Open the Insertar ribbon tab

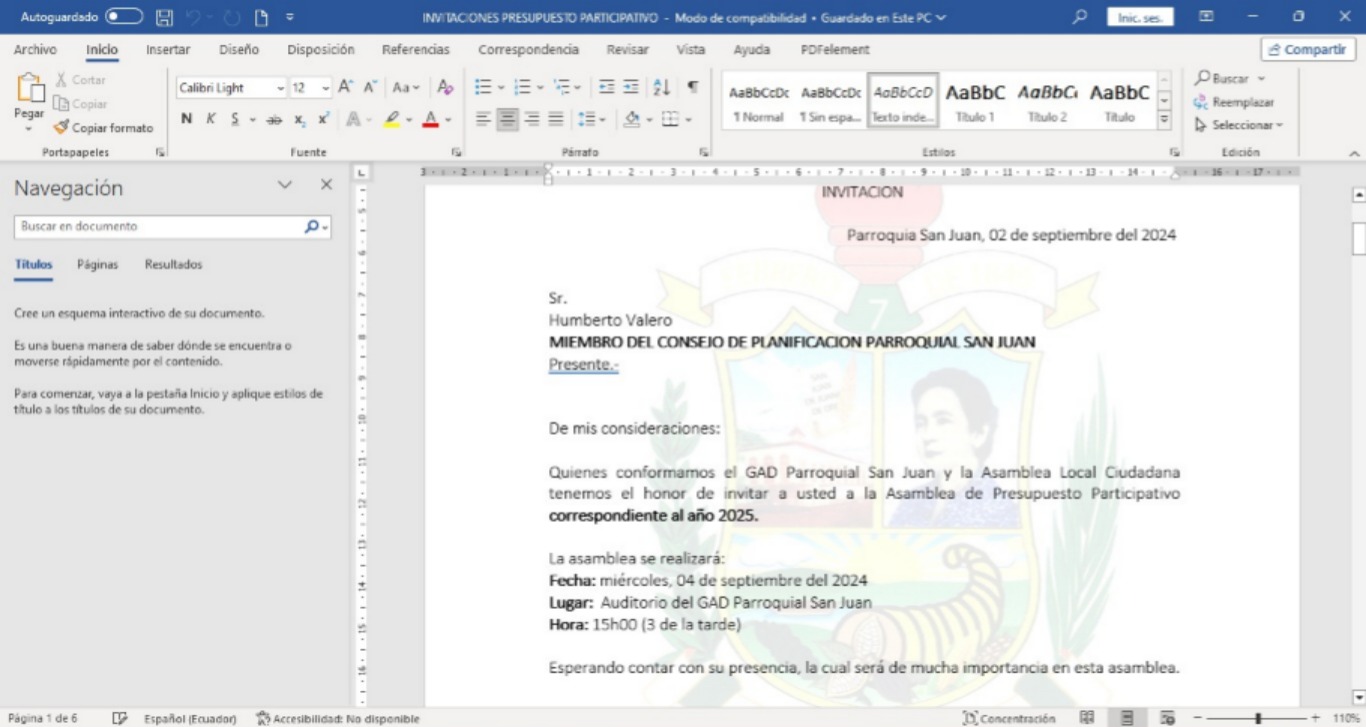coord(168,49)
